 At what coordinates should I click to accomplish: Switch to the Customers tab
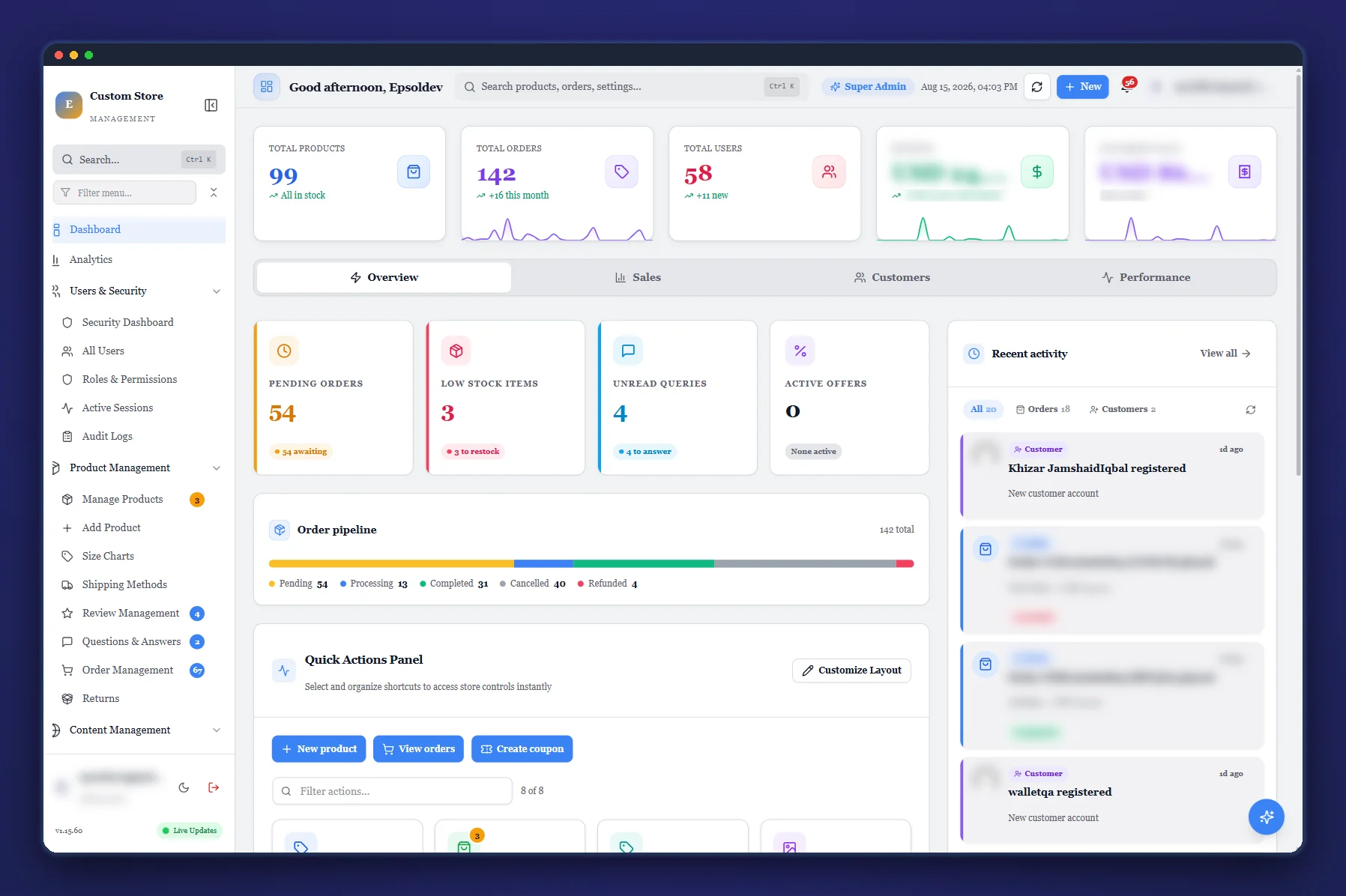[x=892, y=277]
